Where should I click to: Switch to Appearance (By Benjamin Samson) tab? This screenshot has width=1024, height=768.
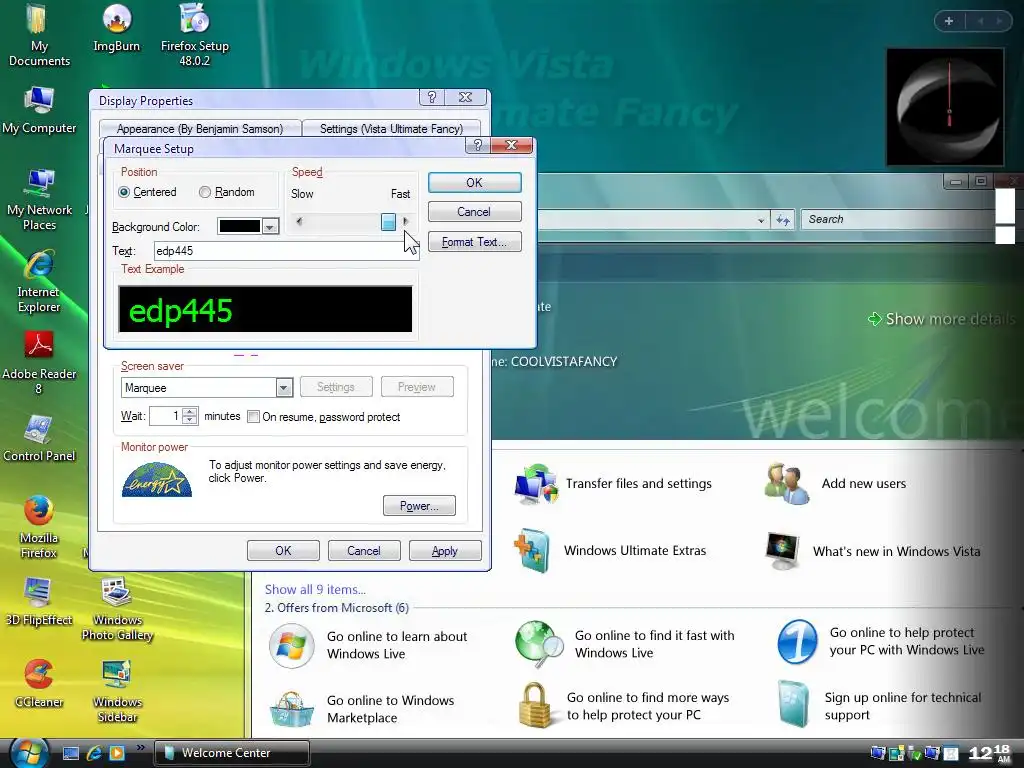pos(200,129)
